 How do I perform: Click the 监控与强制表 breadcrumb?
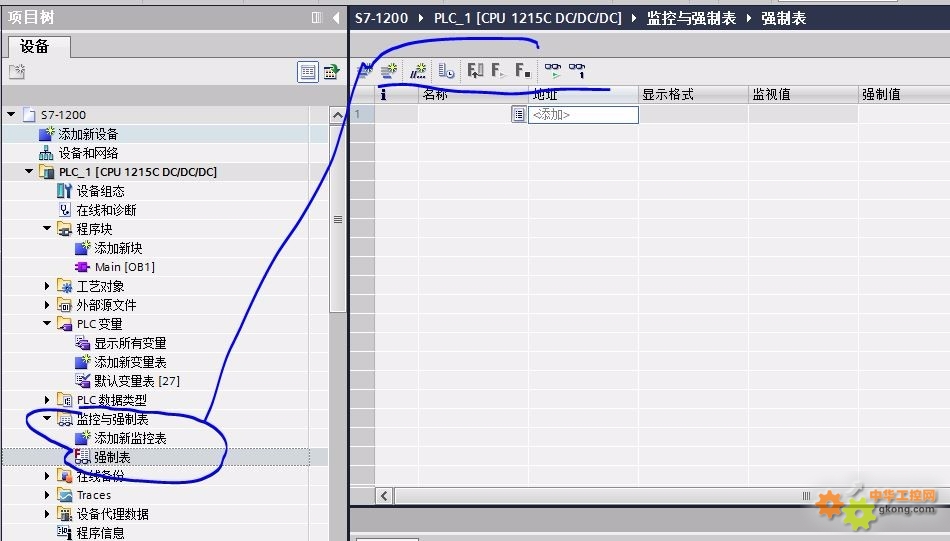click(691, 18)
